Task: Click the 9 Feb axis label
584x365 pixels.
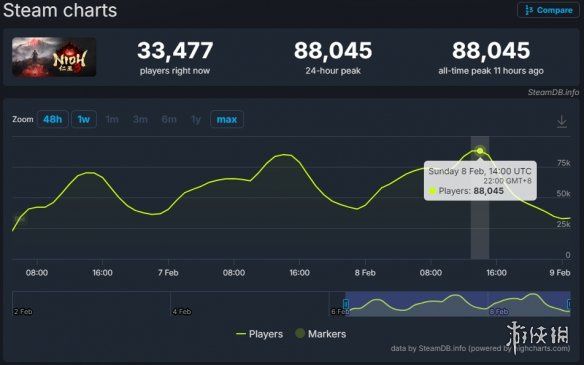Action: pos(560,273)
